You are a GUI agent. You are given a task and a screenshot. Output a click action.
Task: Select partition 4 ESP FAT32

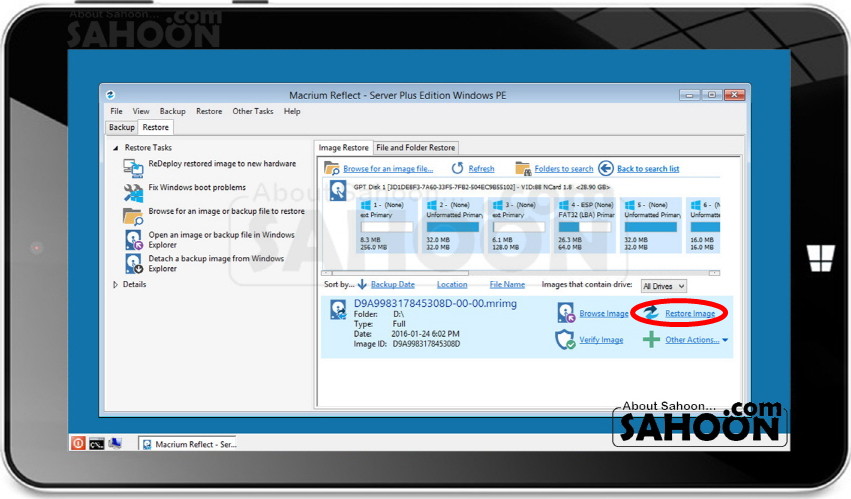(586, 225)
